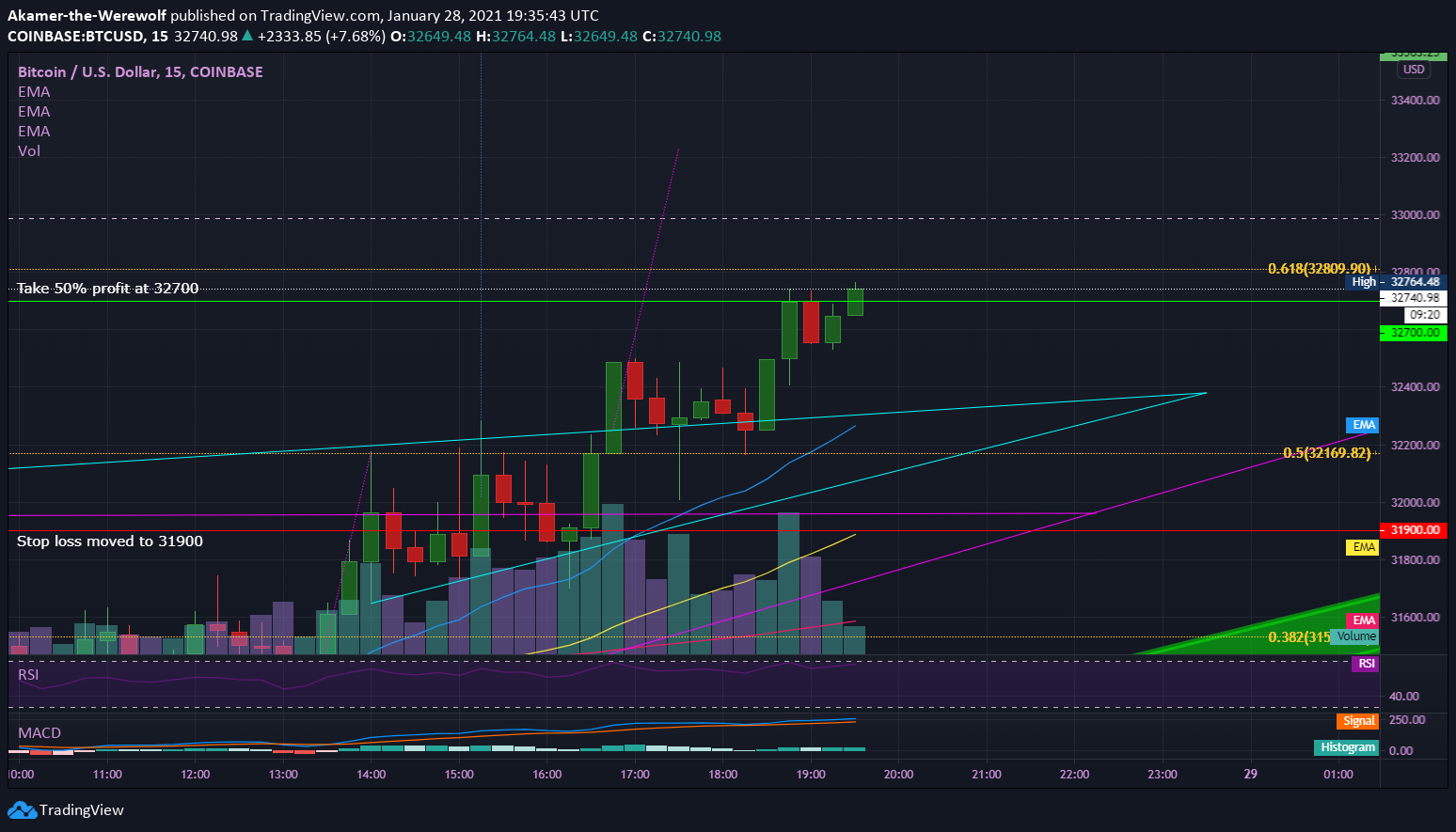The height and width of the screenshot is (832, 1456).
Task: Click the red candle at 19:00
Action: 811,322
